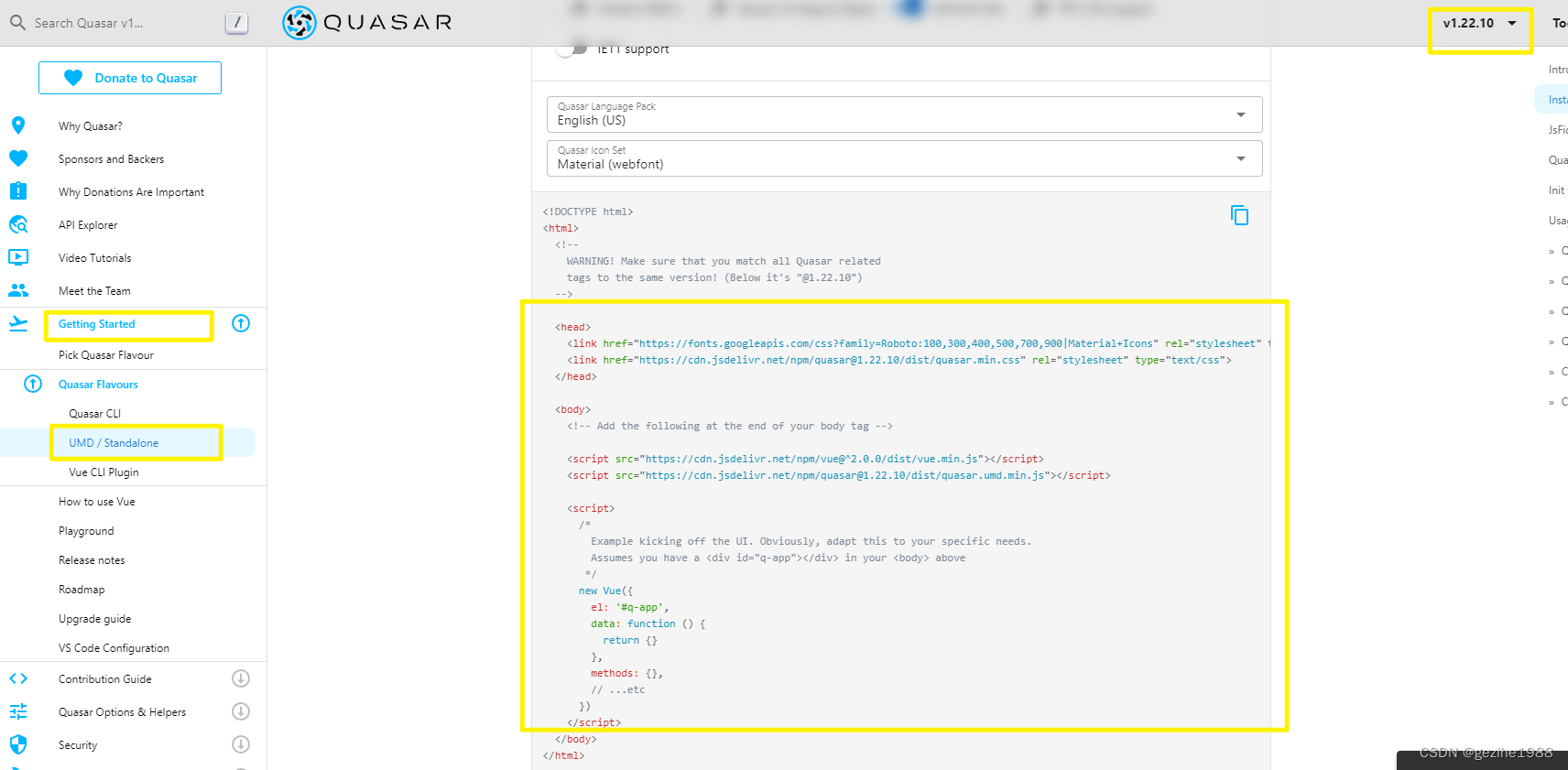This screenshot has height=770, width=1568.
Task: Click the heart icon in Donate button
Action: coord(73,78)
